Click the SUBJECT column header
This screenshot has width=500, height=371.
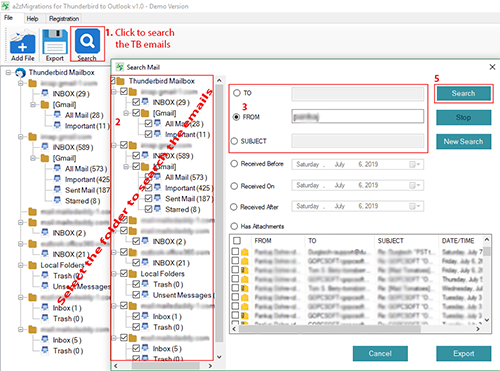pos(391,241)
